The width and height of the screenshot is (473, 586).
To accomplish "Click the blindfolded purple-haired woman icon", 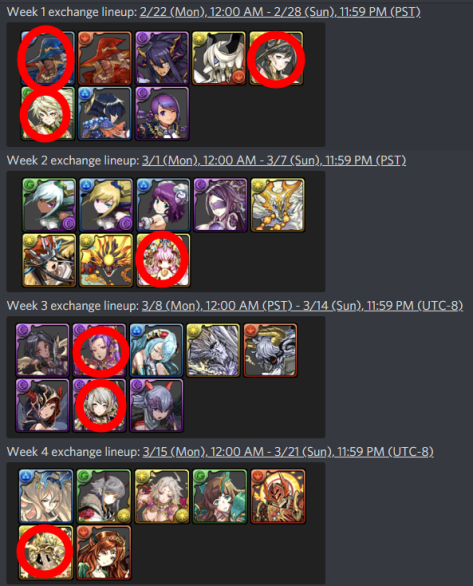I will click(x=220, y=205).
